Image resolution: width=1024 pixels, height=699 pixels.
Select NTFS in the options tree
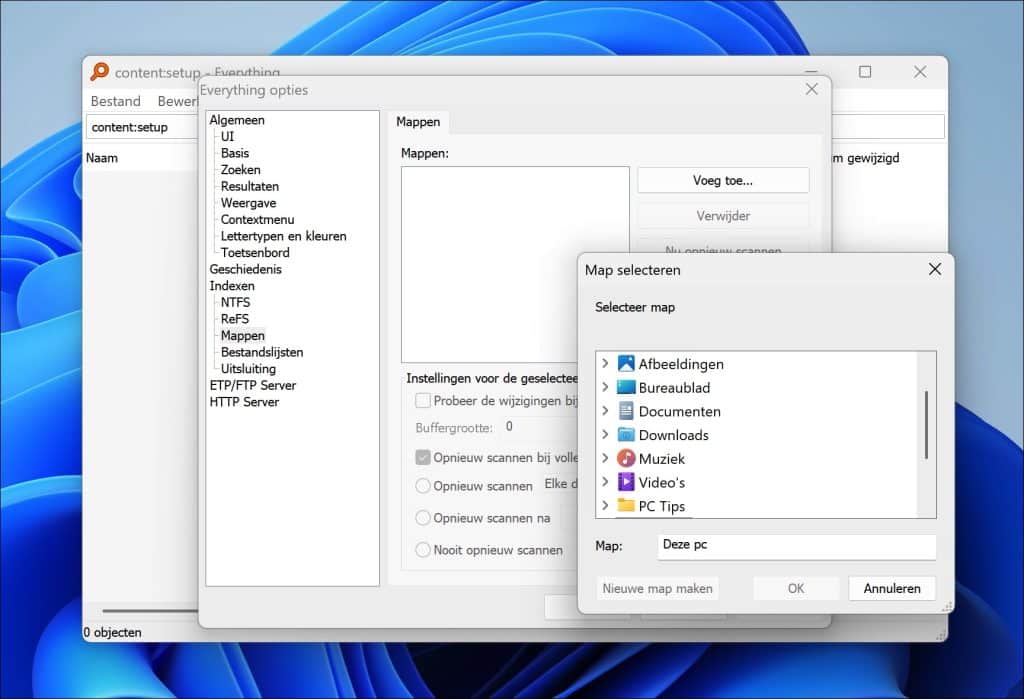pyautogui.click(x=235, y=302)
